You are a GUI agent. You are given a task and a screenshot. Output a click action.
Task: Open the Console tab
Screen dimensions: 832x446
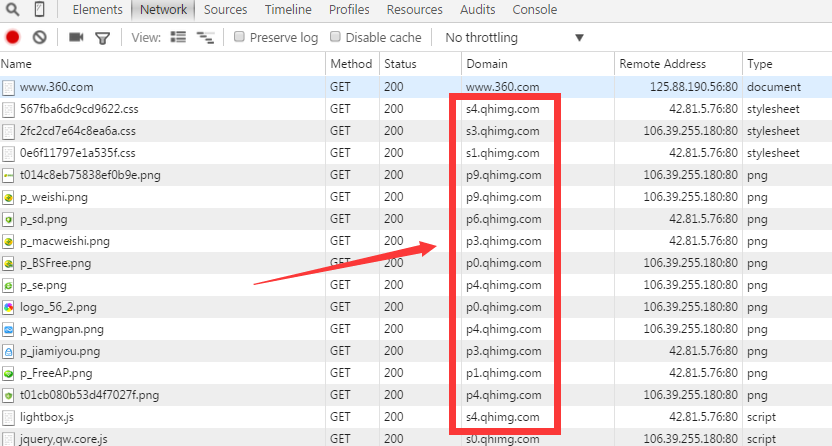tap(535, 10)
